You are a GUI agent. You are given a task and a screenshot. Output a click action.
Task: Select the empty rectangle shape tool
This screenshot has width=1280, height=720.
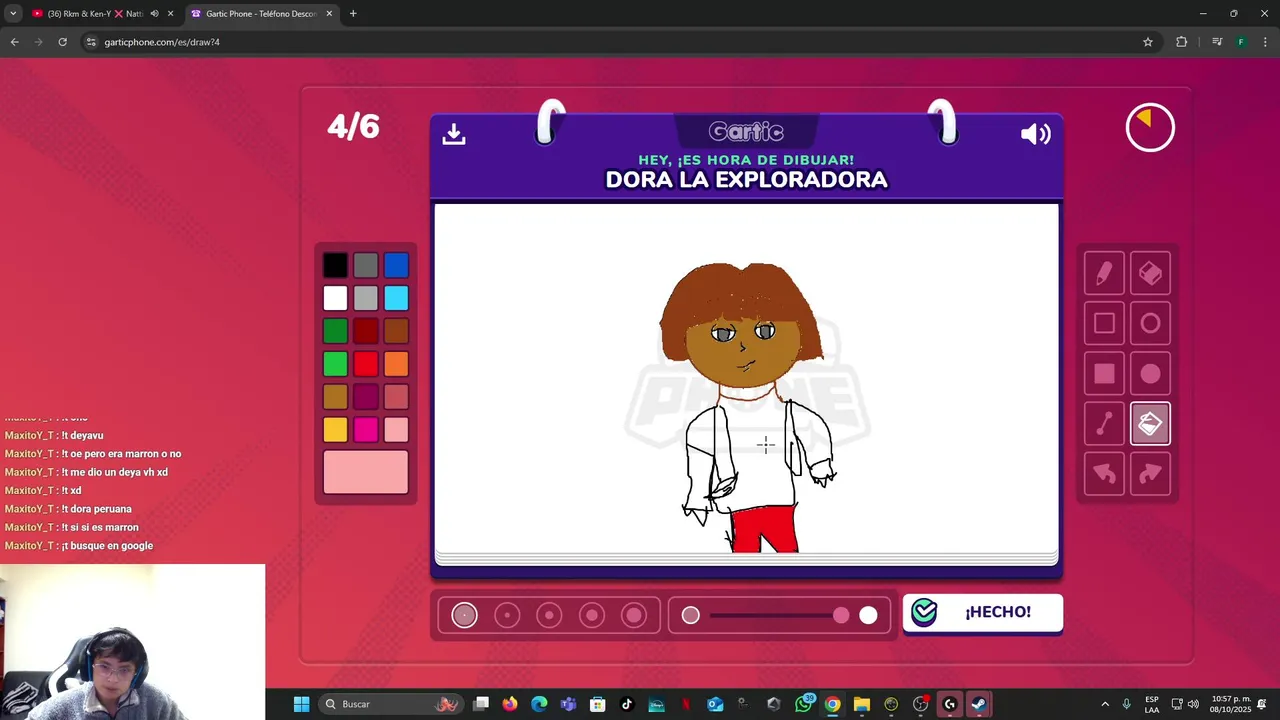pyautogui.click(x=1104, y=324)
